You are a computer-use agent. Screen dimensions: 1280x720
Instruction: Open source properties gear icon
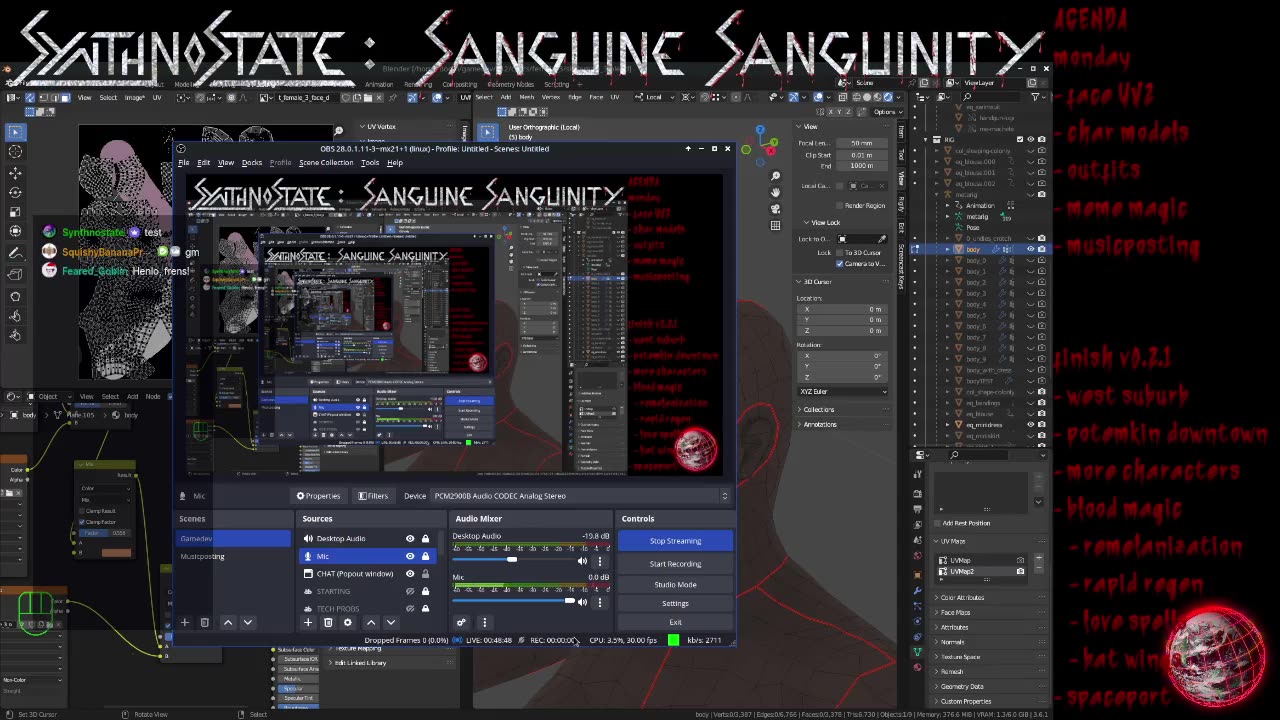(x=348, y=622)
